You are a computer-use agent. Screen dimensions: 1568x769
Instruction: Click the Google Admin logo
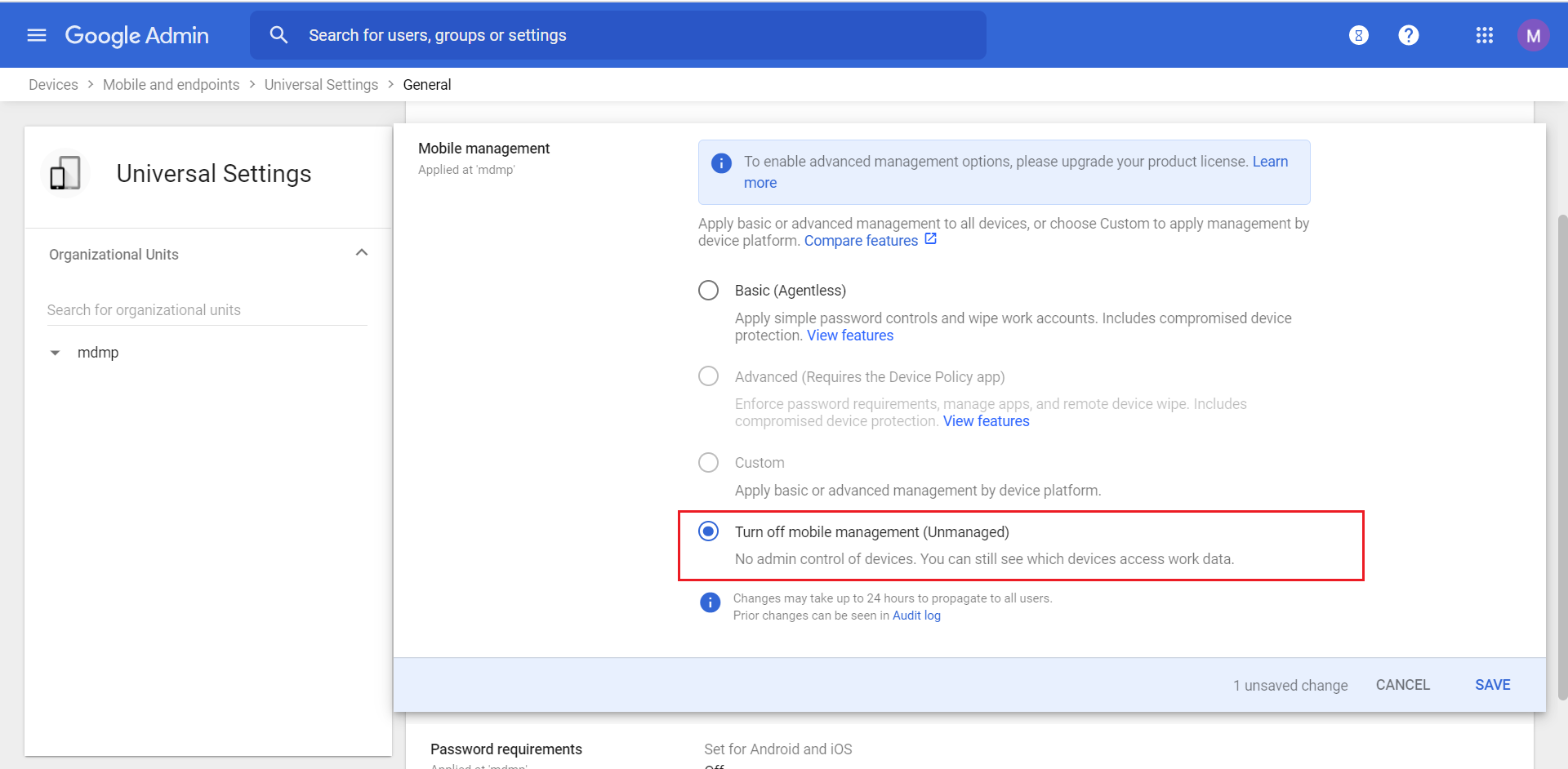click(x=137, y=35)
